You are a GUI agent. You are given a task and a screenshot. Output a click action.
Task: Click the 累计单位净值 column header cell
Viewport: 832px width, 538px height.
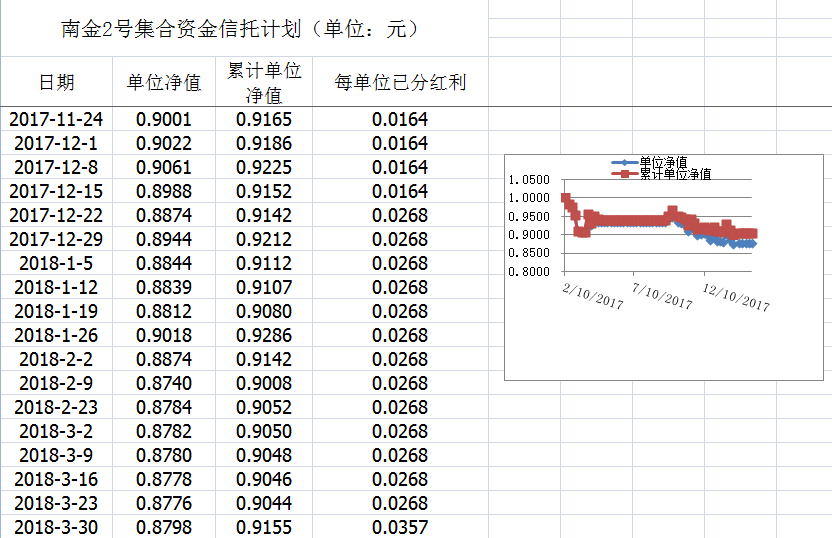264,83
